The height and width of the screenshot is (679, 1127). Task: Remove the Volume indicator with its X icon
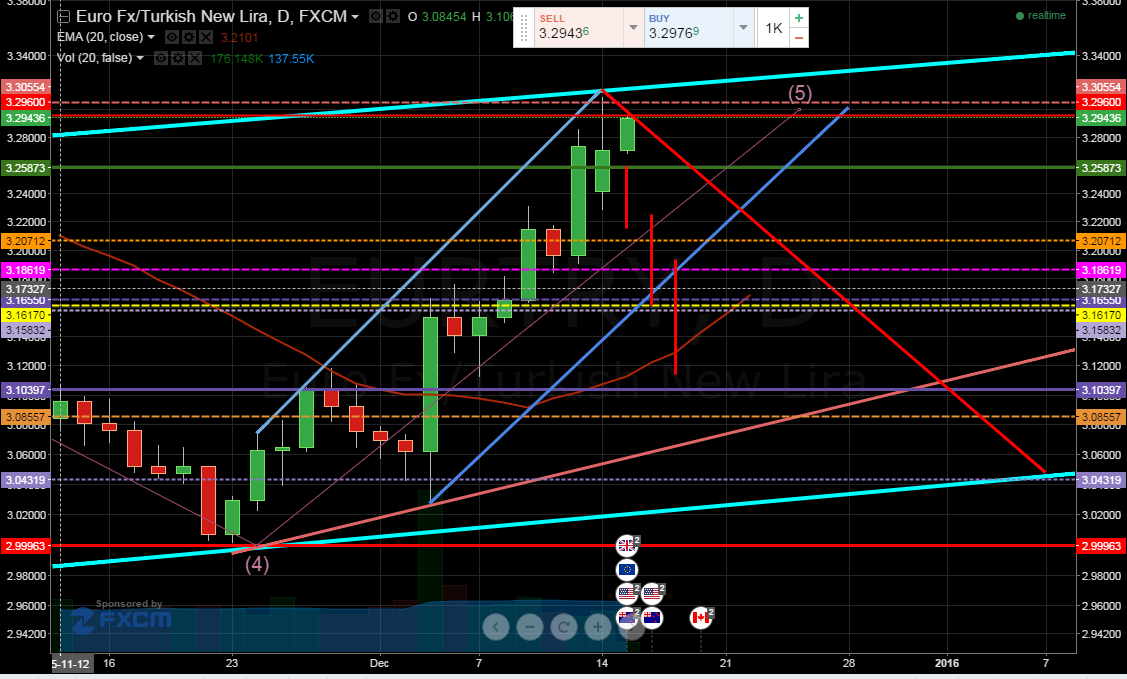pos(195,58)
